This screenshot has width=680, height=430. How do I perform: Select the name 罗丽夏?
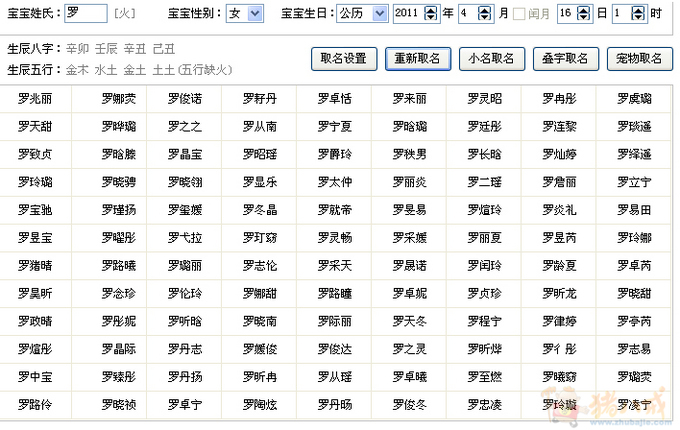click(x=484, y=238)
